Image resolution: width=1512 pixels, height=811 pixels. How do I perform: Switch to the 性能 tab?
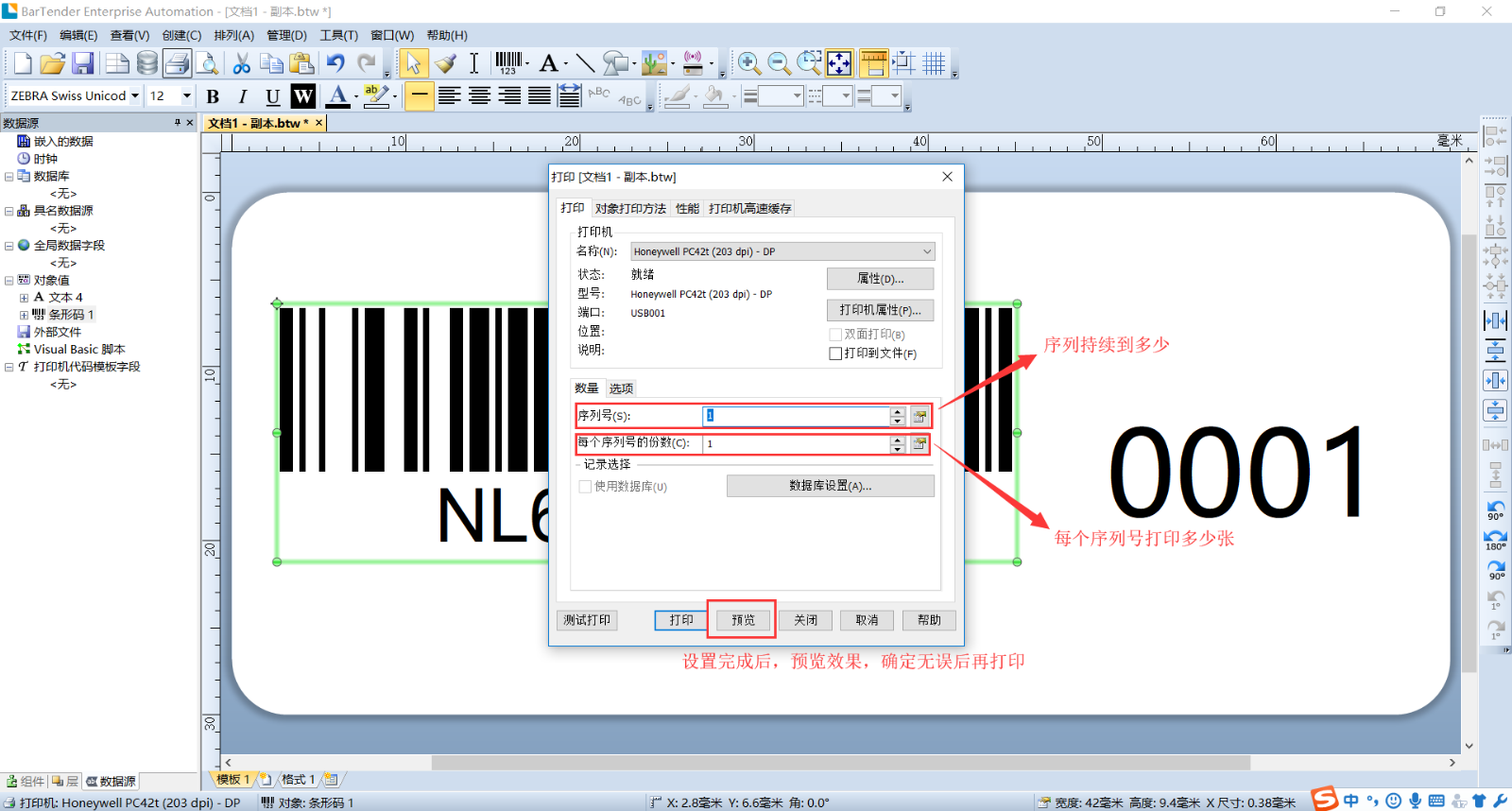coord(687,209)
